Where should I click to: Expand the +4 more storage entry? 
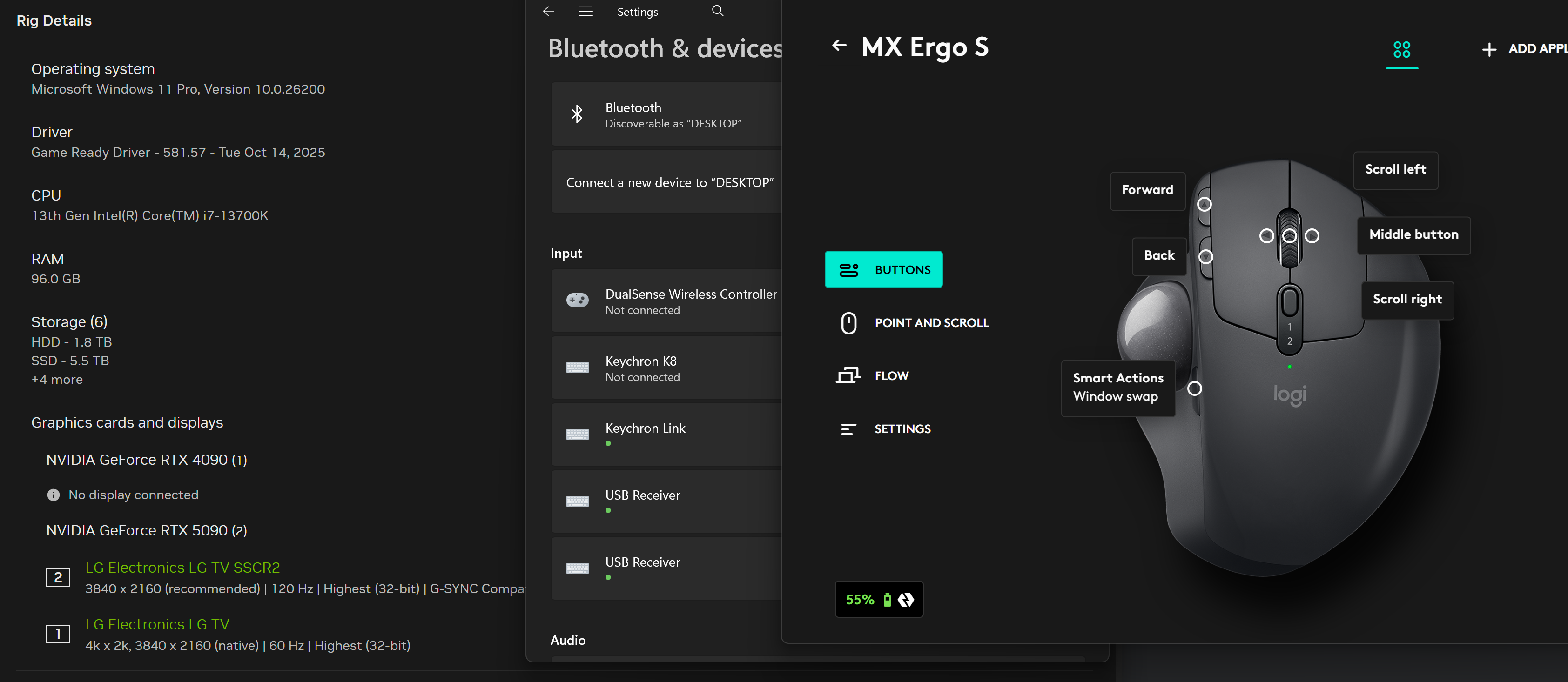pos(57,380)
